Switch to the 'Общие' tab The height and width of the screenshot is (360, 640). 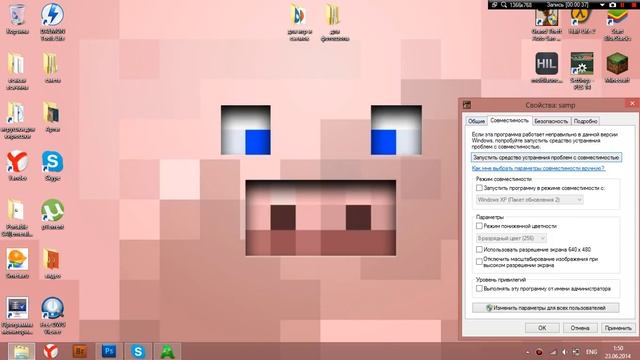click(476, 121)
